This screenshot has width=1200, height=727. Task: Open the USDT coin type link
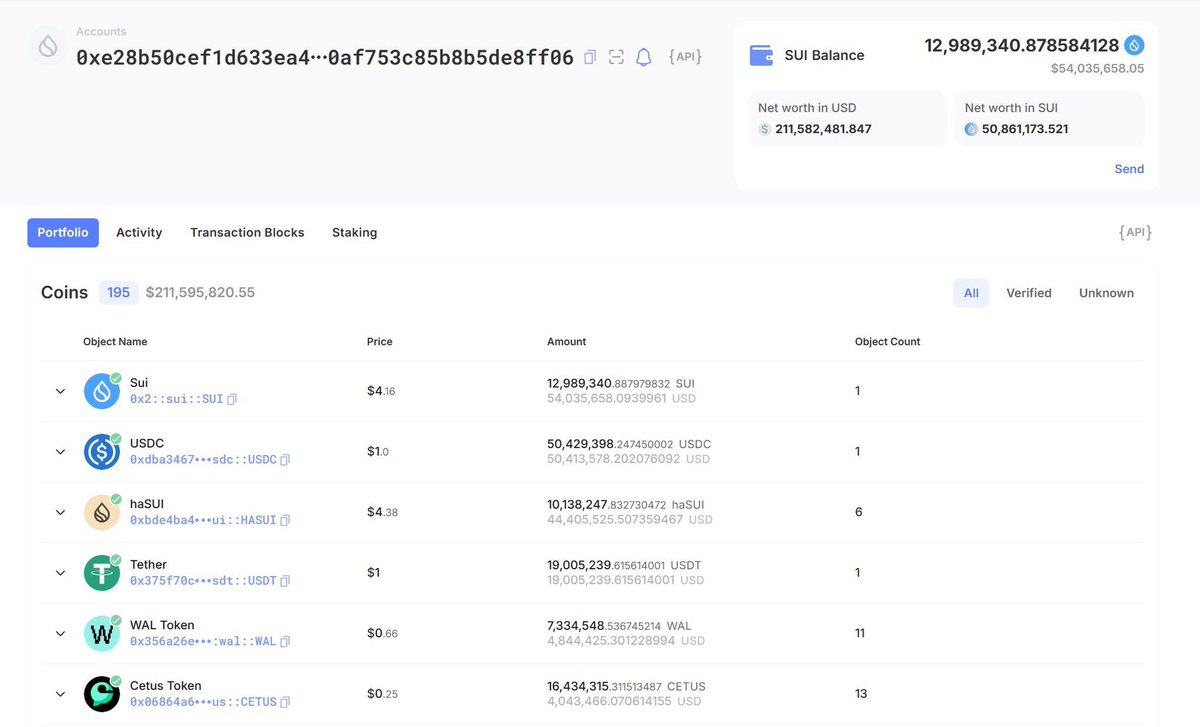point(203,581)
